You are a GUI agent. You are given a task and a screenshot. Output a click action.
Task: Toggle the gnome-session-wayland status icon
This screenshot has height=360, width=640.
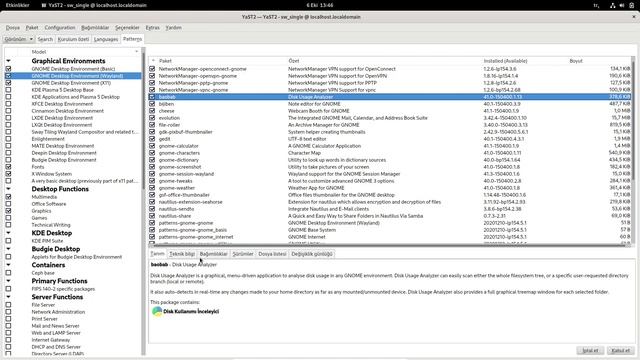pos(152,174)
